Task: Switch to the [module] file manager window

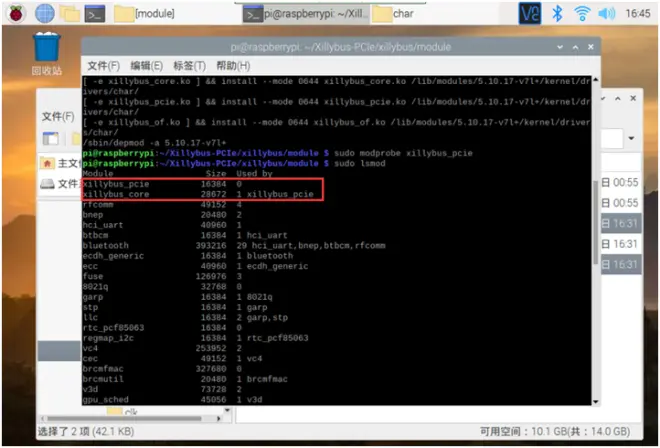Action: [144, 14]
